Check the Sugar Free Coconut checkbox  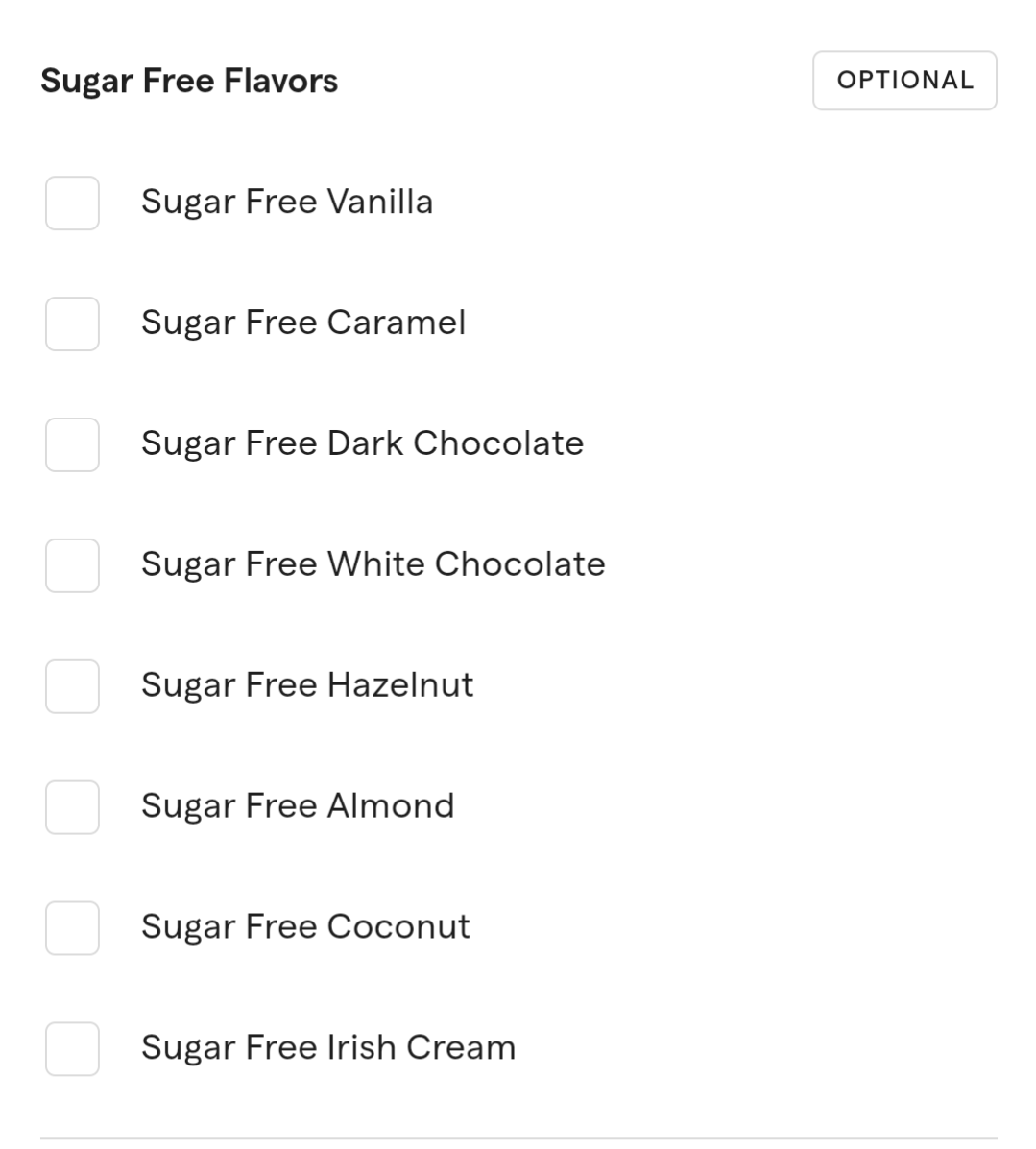72,928
